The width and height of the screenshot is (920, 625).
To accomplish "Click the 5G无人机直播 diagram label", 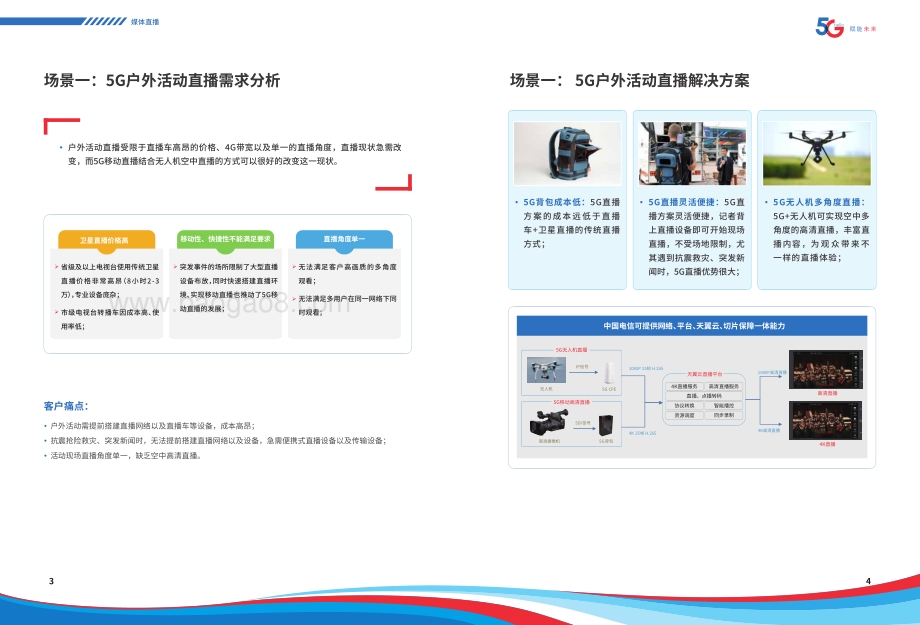I will tap(571, 350).
